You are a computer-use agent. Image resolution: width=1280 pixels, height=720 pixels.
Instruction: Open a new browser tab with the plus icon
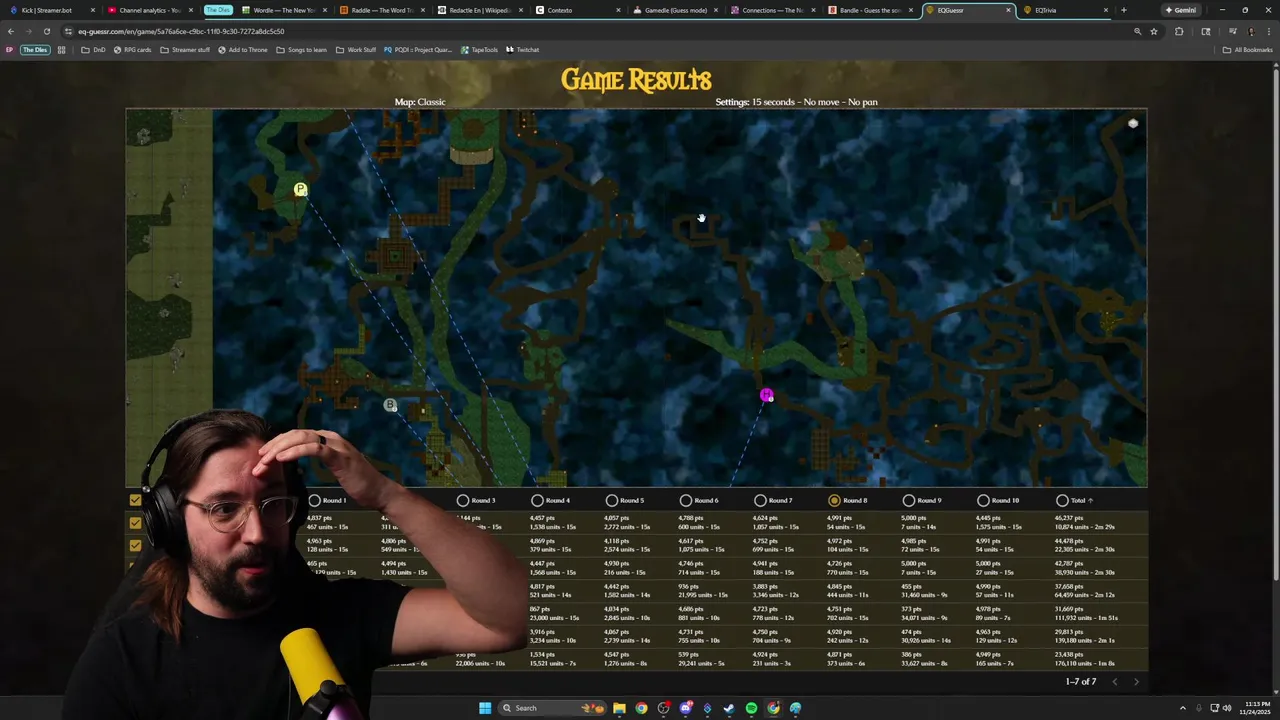(x=1123, y=10)
